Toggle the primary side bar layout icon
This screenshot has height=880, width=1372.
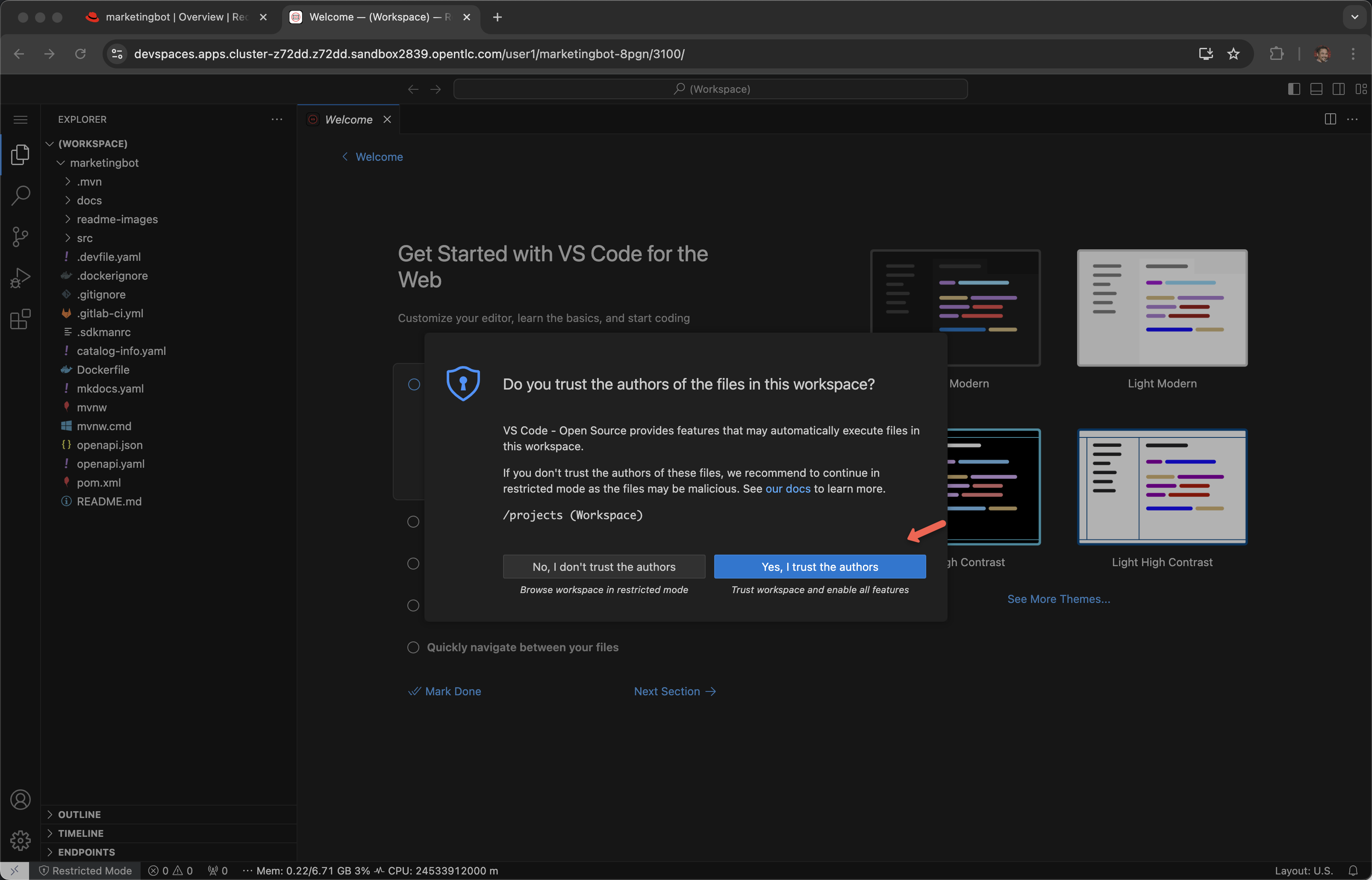[x=1294, y=89]
